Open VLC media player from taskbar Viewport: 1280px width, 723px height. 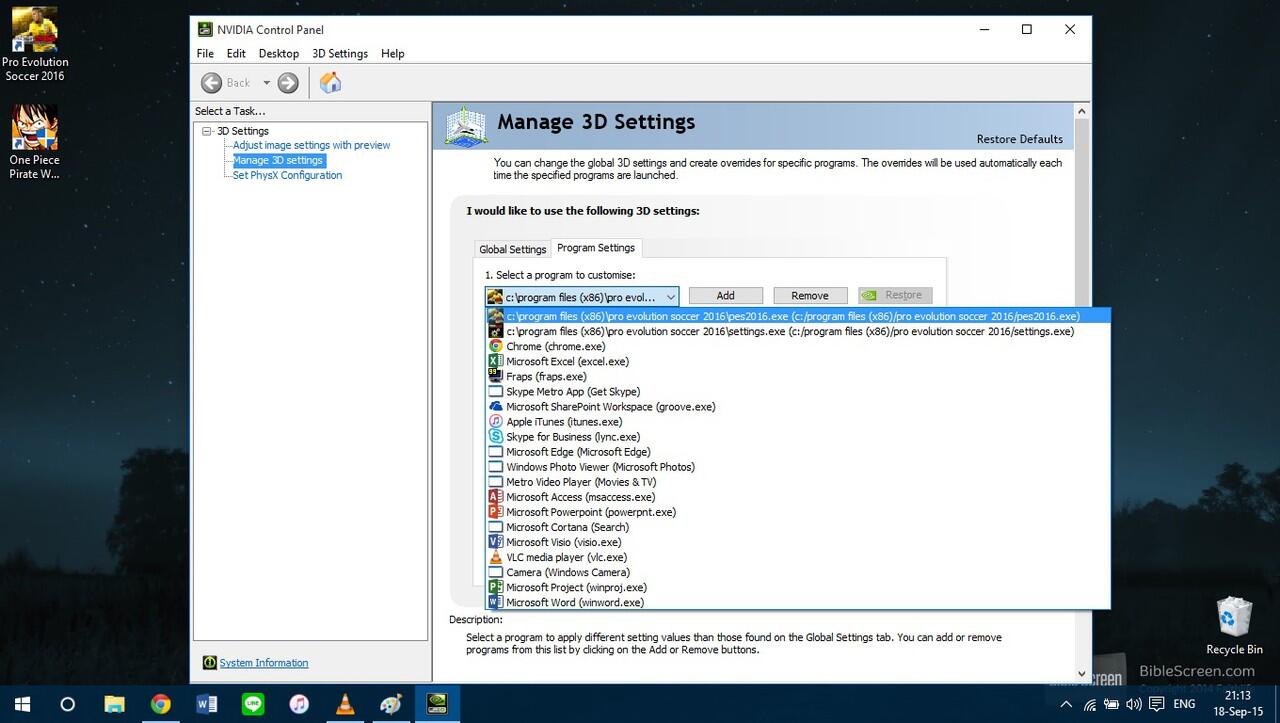click(345, 704)
